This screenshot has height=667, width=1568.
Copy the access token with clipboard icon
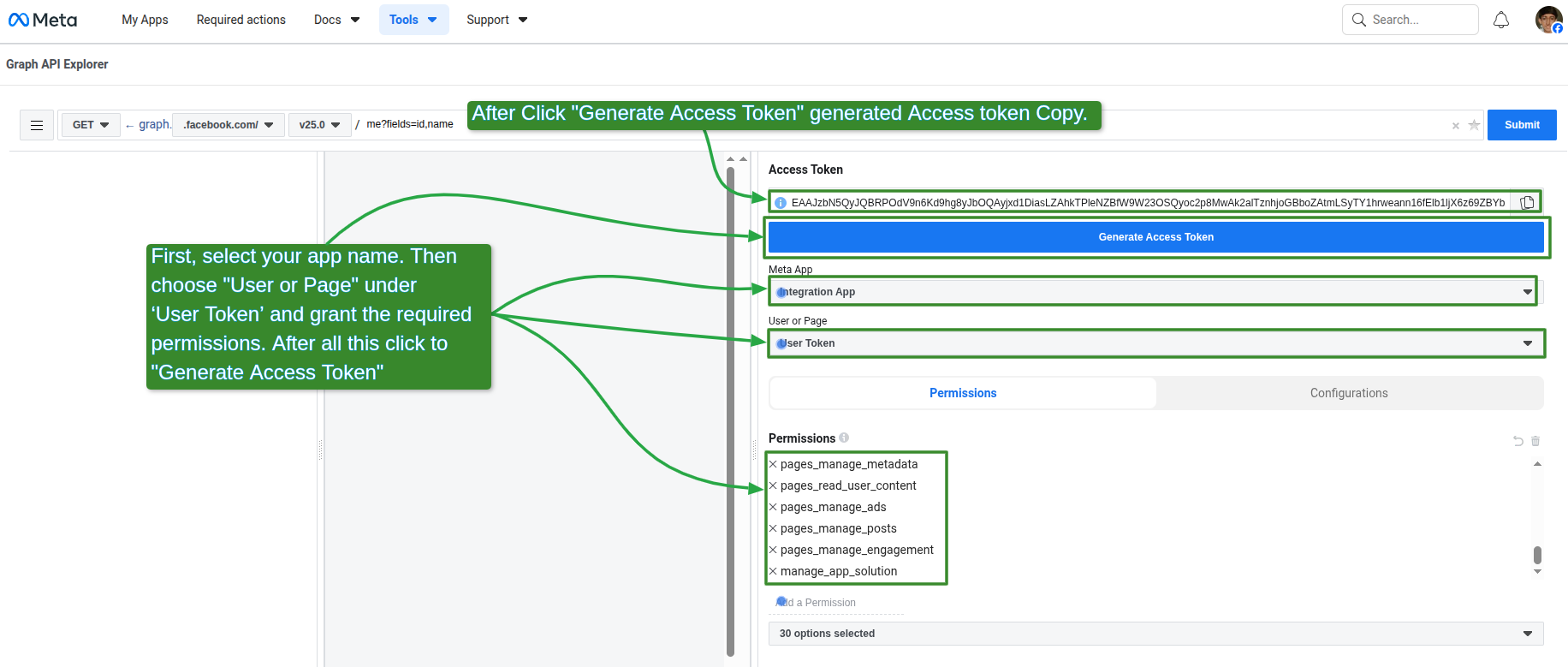[x=1527, y=203]
